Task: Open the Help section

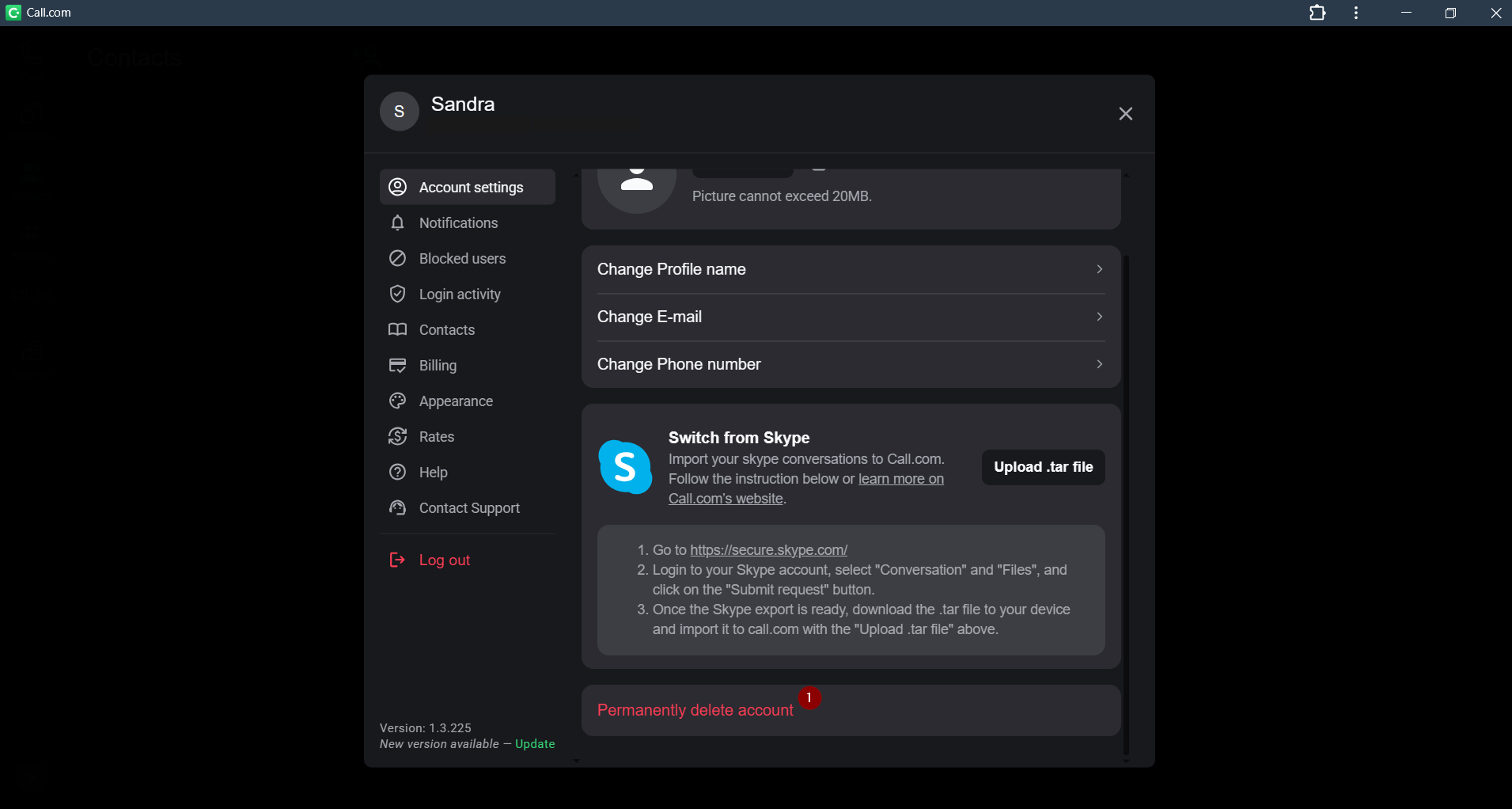Action: 468,472
